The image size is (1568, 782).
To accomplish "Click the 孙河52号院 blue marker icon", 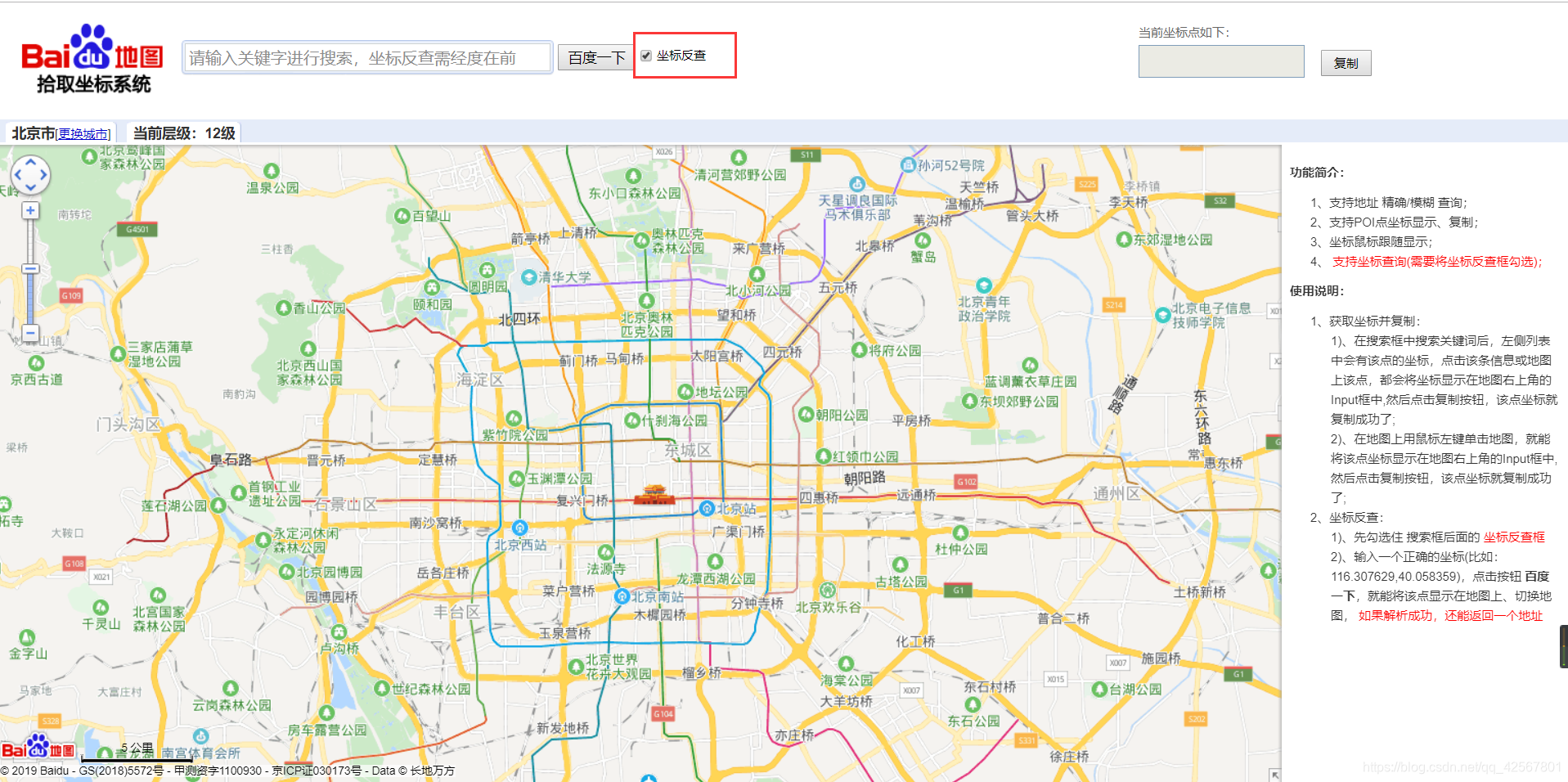I will (x=908, y=165).
